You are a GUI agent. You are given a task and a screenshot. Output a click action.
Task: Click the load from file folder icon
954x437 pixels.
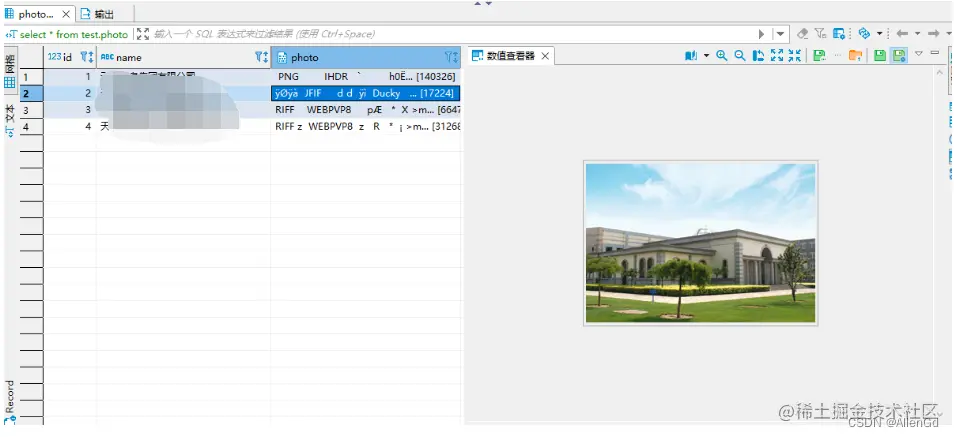pyautogui.click(x=855, y=56)
